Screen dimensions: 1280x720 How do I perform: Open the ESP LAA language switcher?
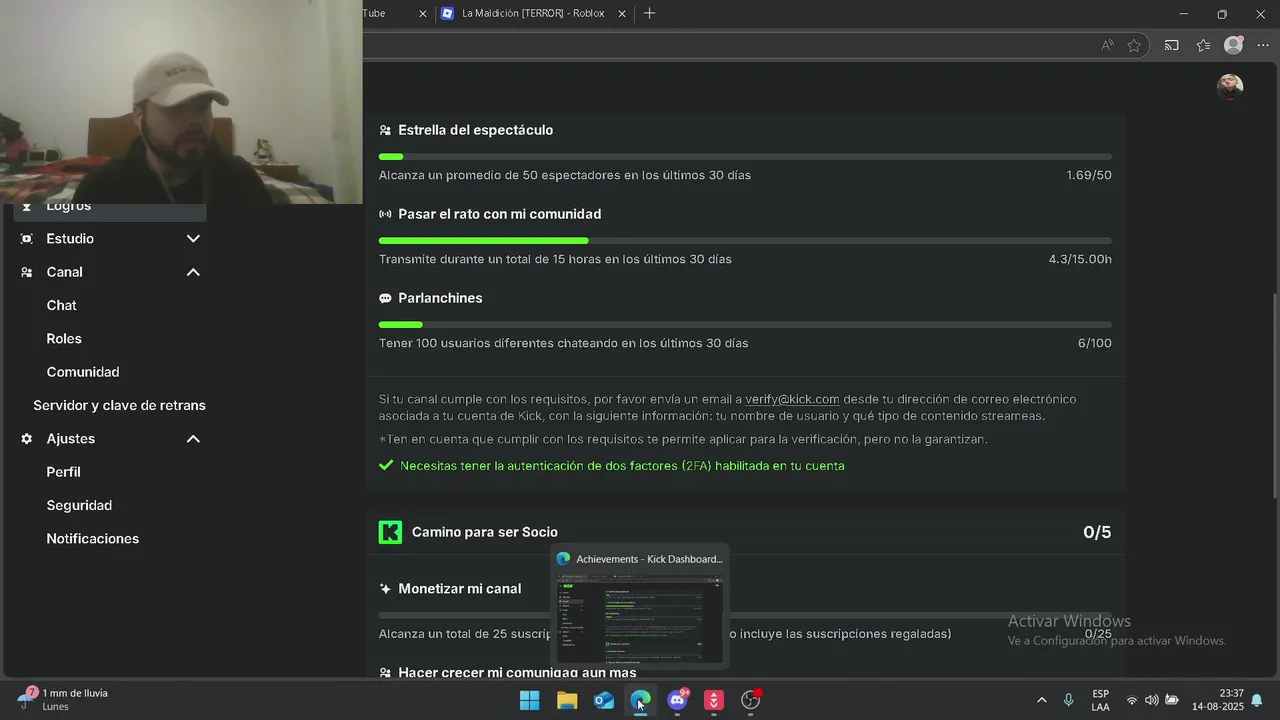[1100, 700]
